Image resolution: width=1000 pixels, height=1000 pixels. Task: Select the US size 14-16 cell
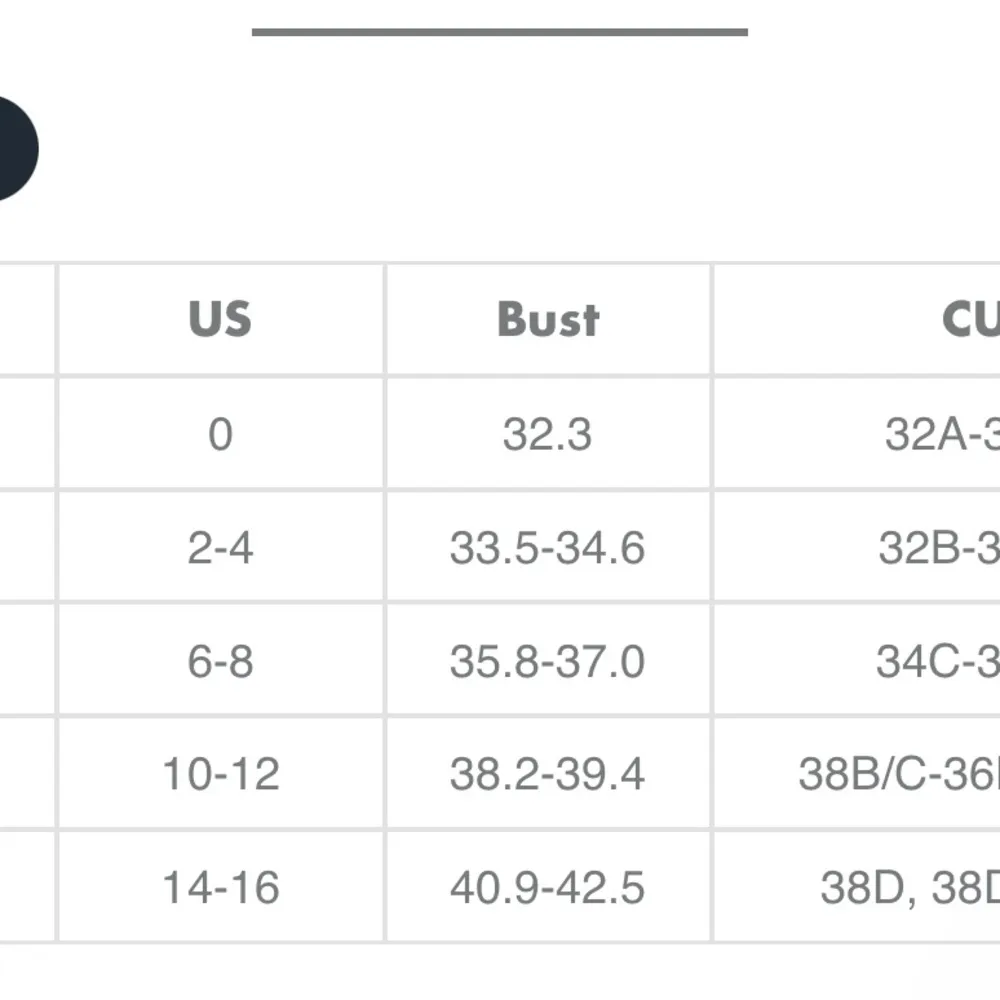[x=220, y=887]
